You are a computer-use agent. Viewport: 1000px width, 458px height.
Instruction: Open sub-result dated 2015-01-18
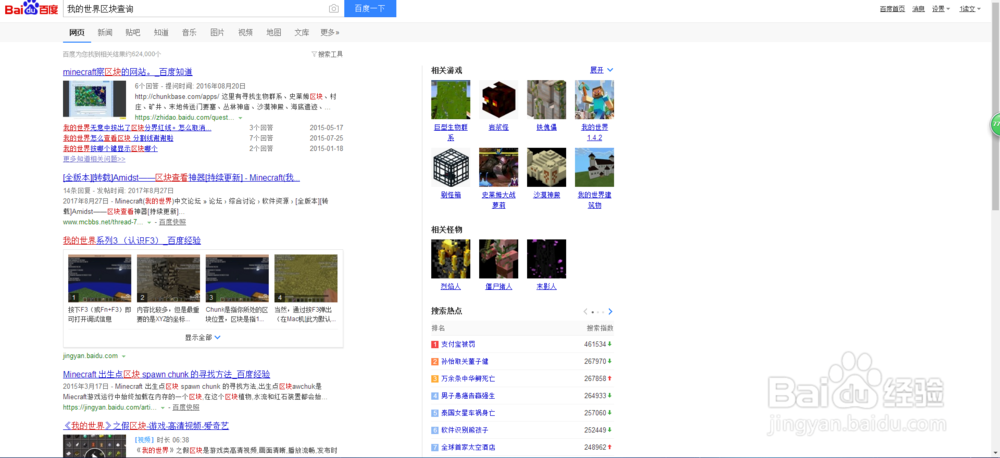point(110,148)
